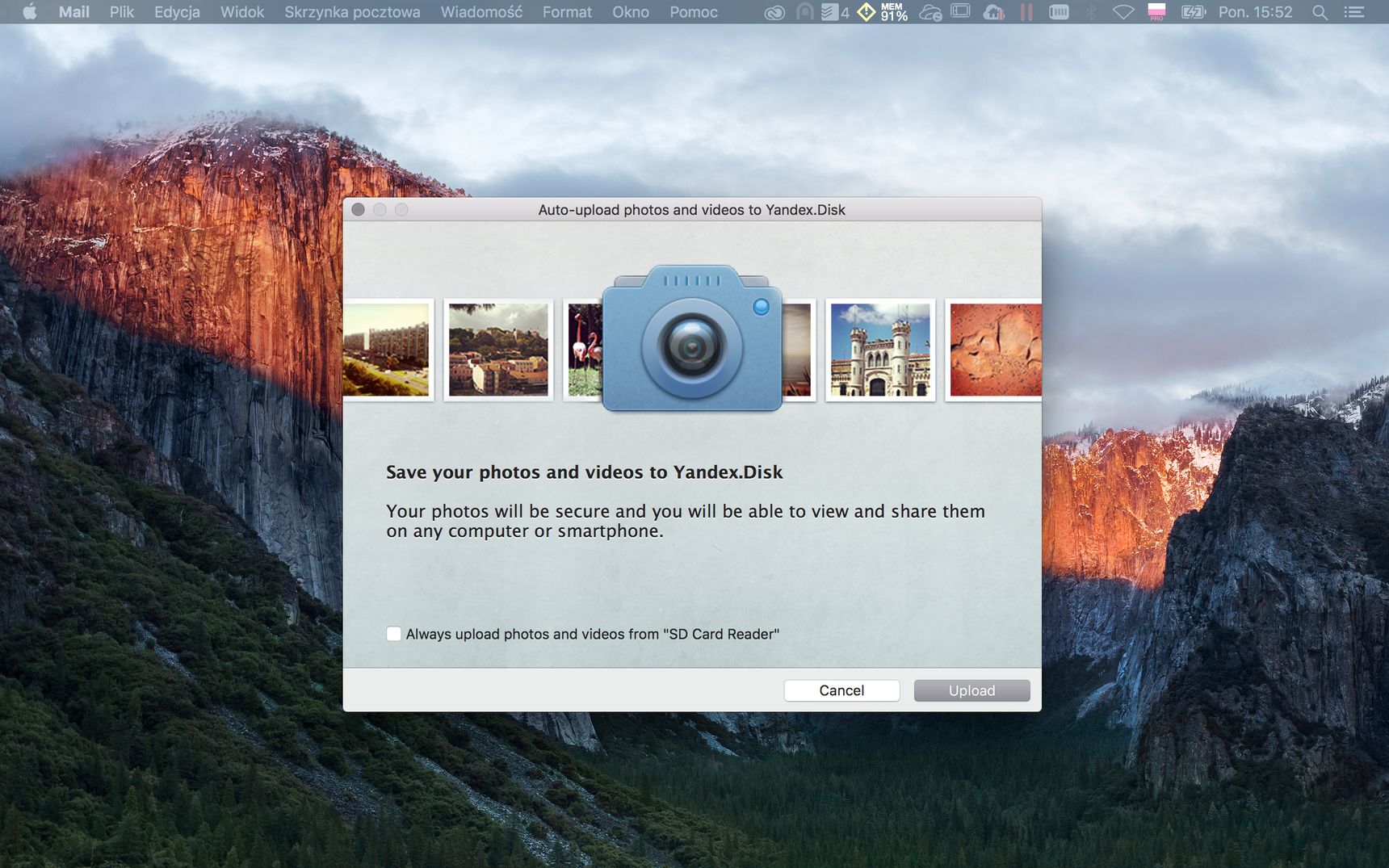Click the white castle photo thumbnail
Image resolution: width=1389 pixels, height=868 pixels.
click(880, 350)
